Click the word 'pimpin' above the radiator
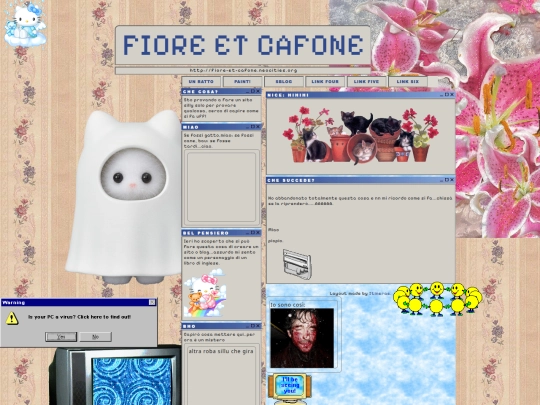This screenshot has height=405, width=540. 276,241
